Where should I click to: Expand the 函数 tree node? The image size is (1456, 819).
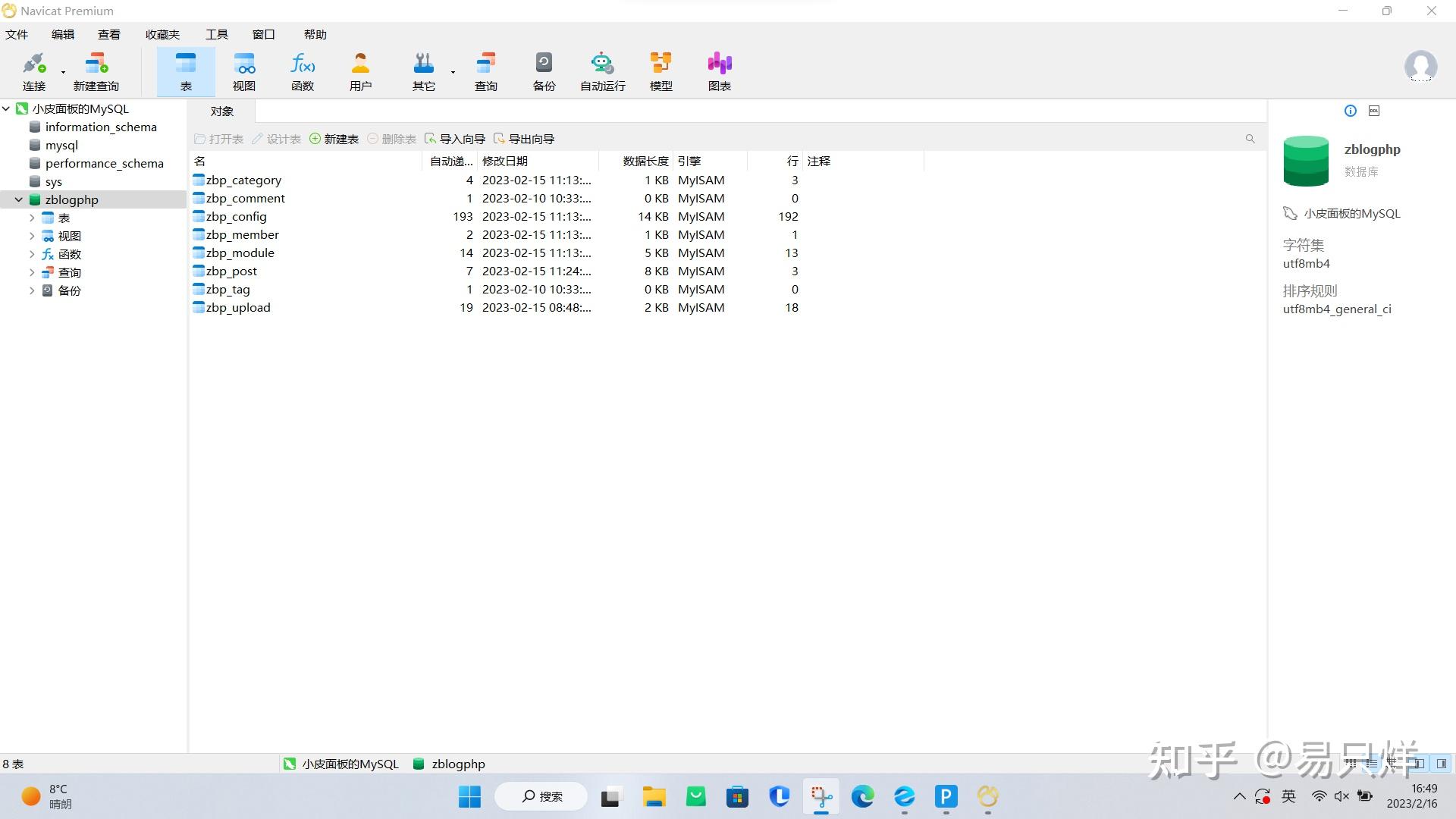32,254
